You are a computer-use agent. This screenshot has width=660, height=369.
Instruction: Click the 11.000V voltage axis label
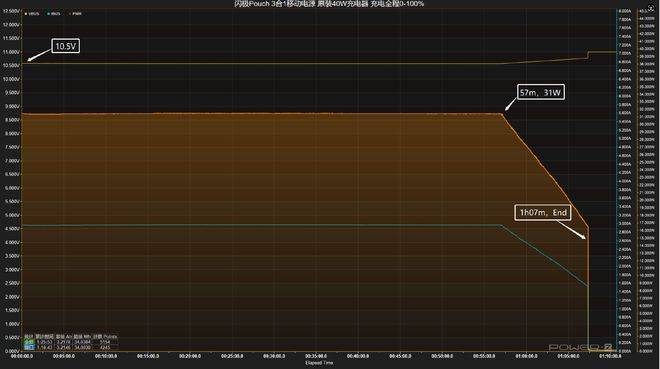pyautogui.click(x=11, y=52)
